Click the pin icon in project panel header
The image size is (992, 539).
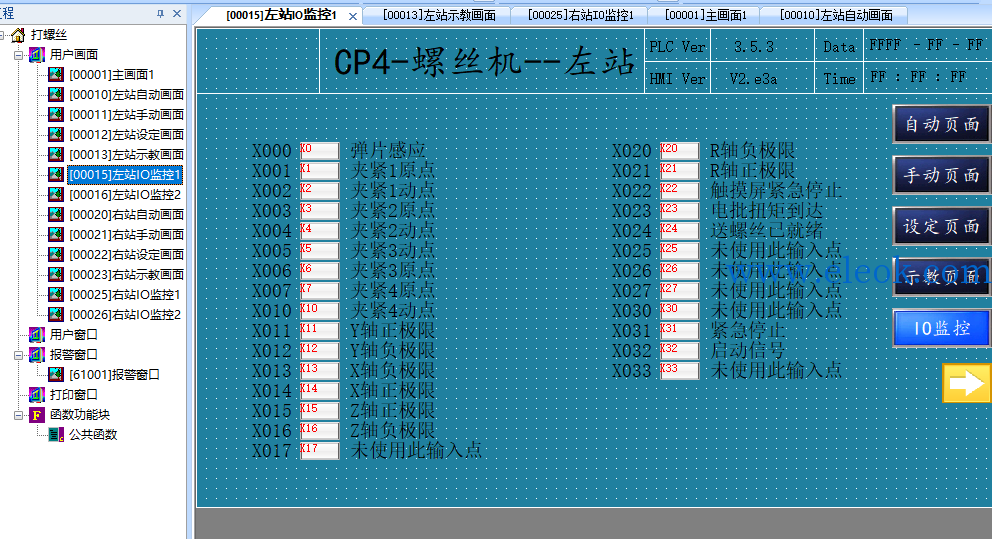pyautogui.click(x=160, y=13)
